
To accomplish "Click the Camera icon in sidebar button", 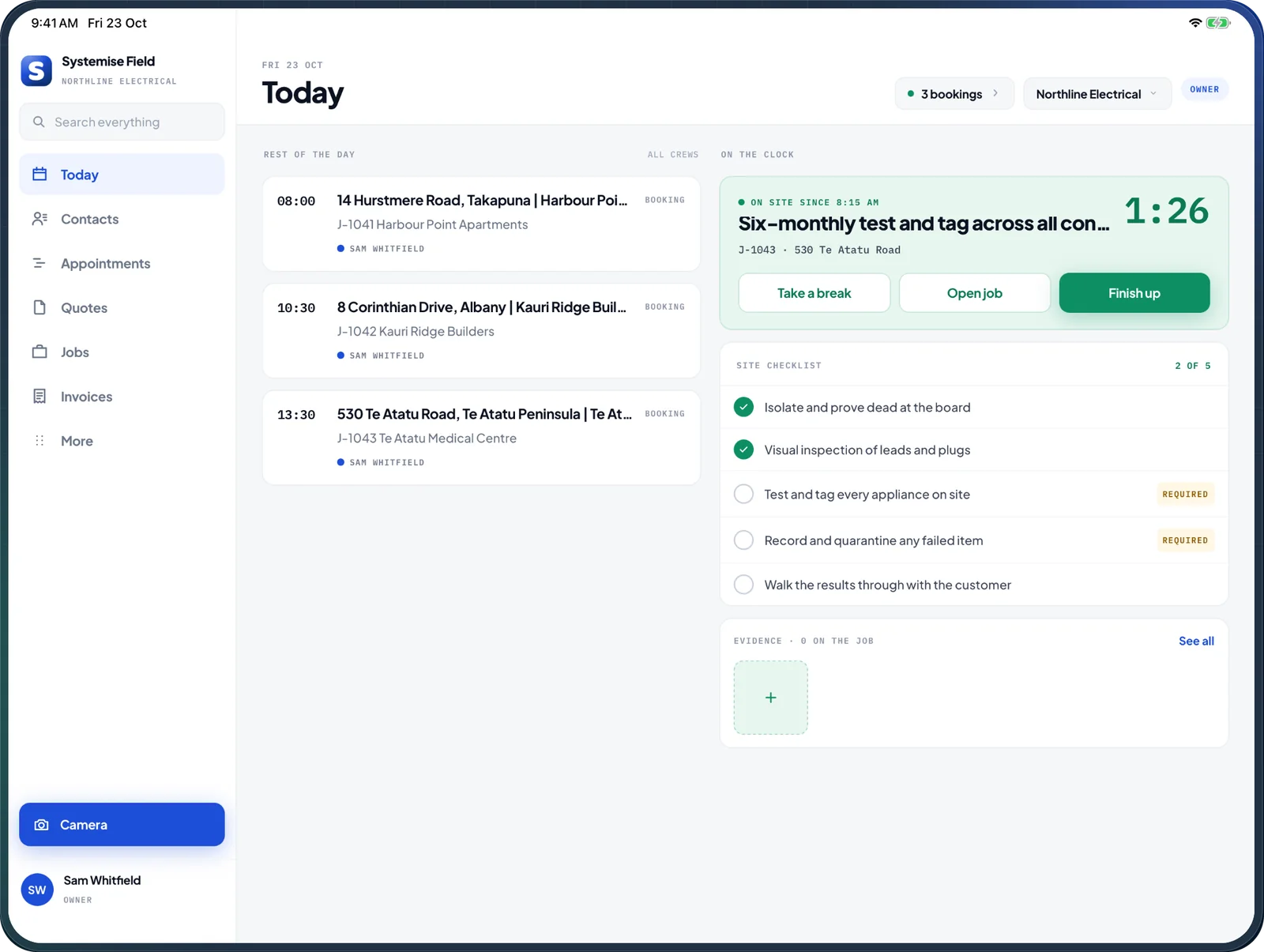I will [x=42, y=825].
